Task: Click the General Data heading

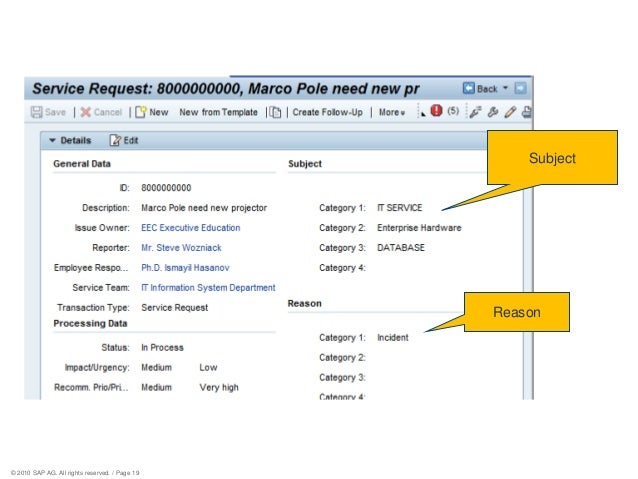Action: tap(82, 164)
